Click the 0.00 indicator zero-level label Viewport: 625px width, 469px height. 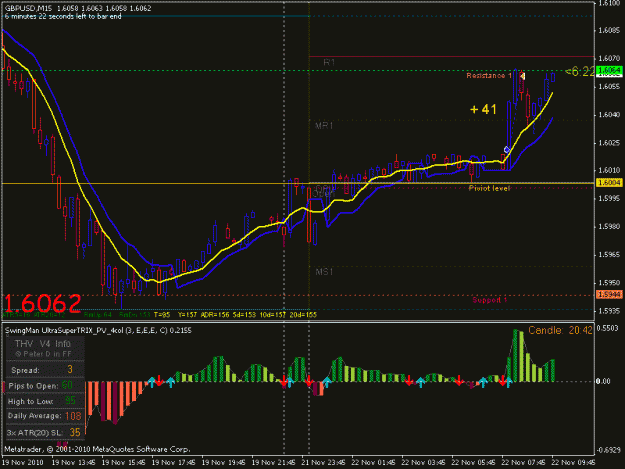click(603, 381)
